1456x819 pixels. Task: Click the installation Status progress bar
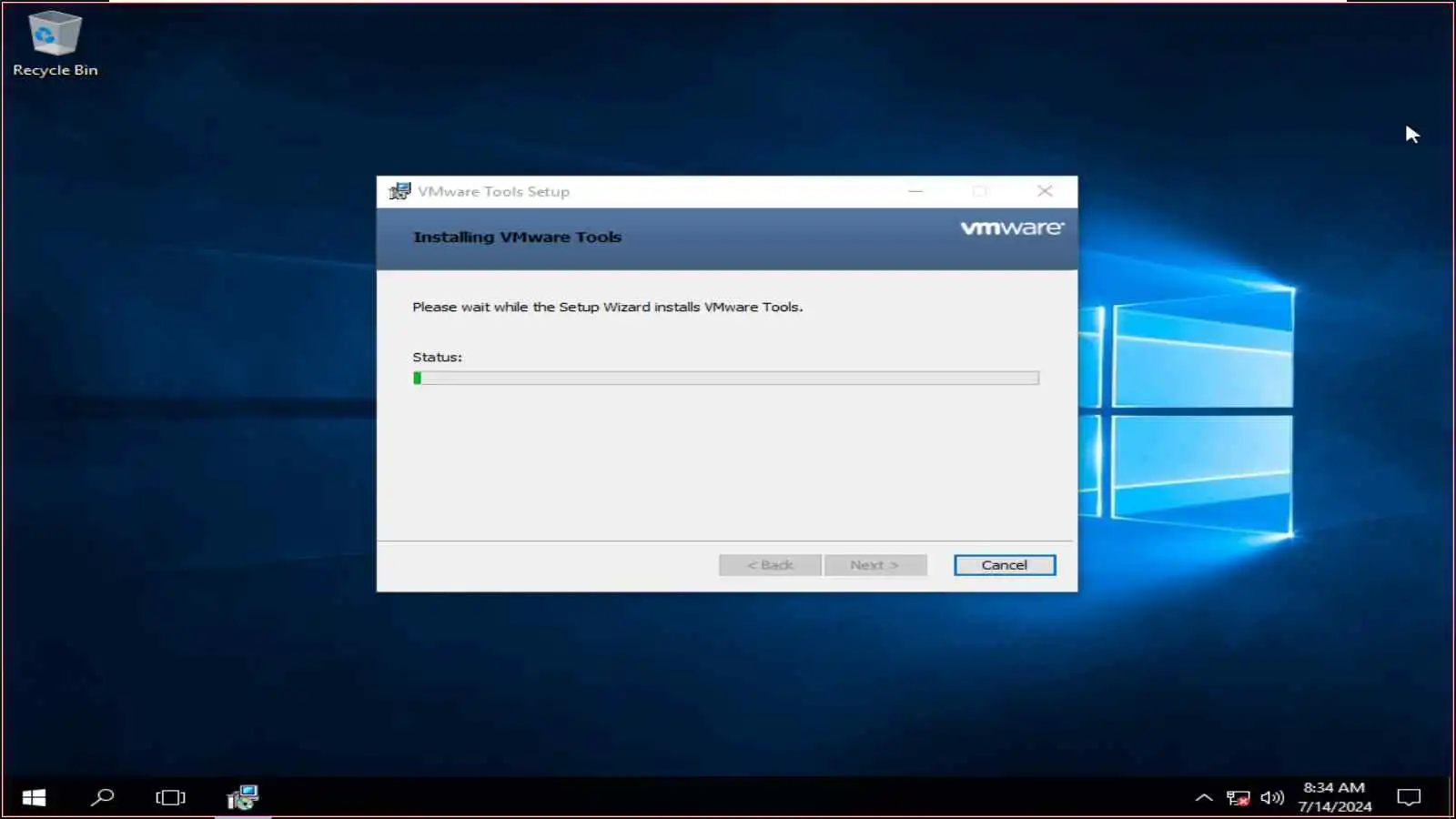pos(725,378)
